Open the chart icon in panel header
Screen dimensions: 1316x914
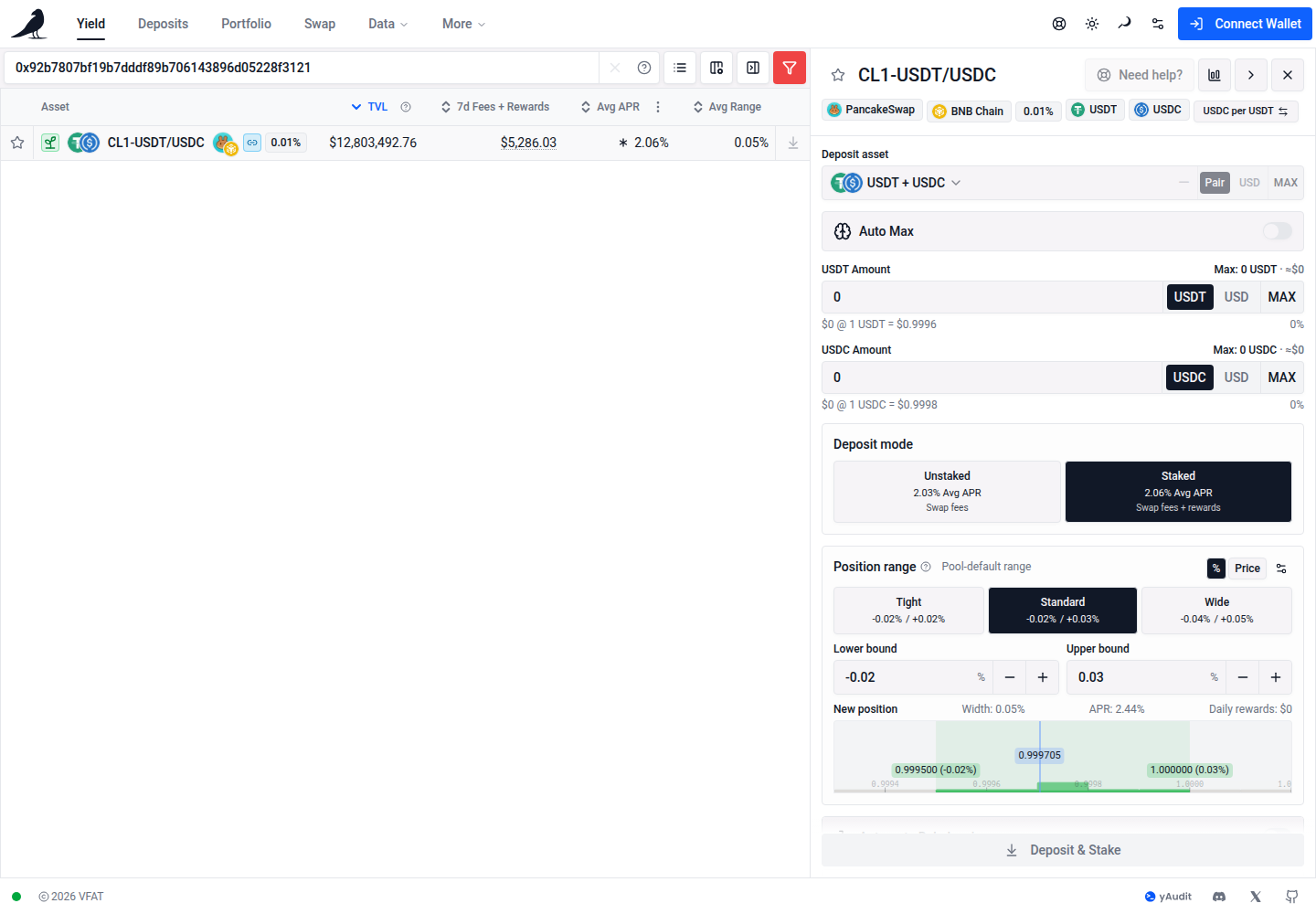coord(1215,75)
